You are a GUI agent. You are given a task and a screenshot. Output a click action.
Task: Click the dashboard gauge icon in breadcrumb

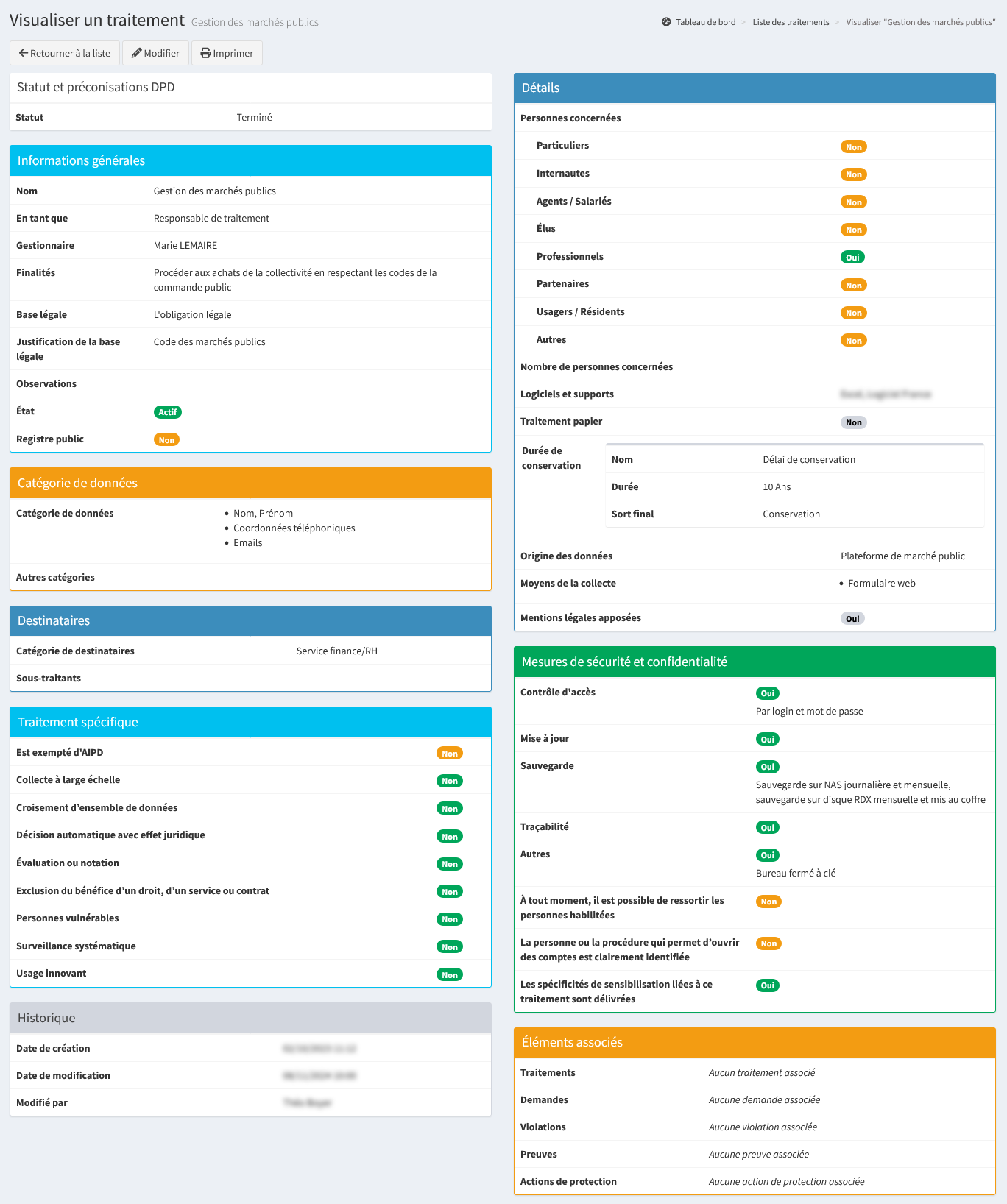coord(666,22)
